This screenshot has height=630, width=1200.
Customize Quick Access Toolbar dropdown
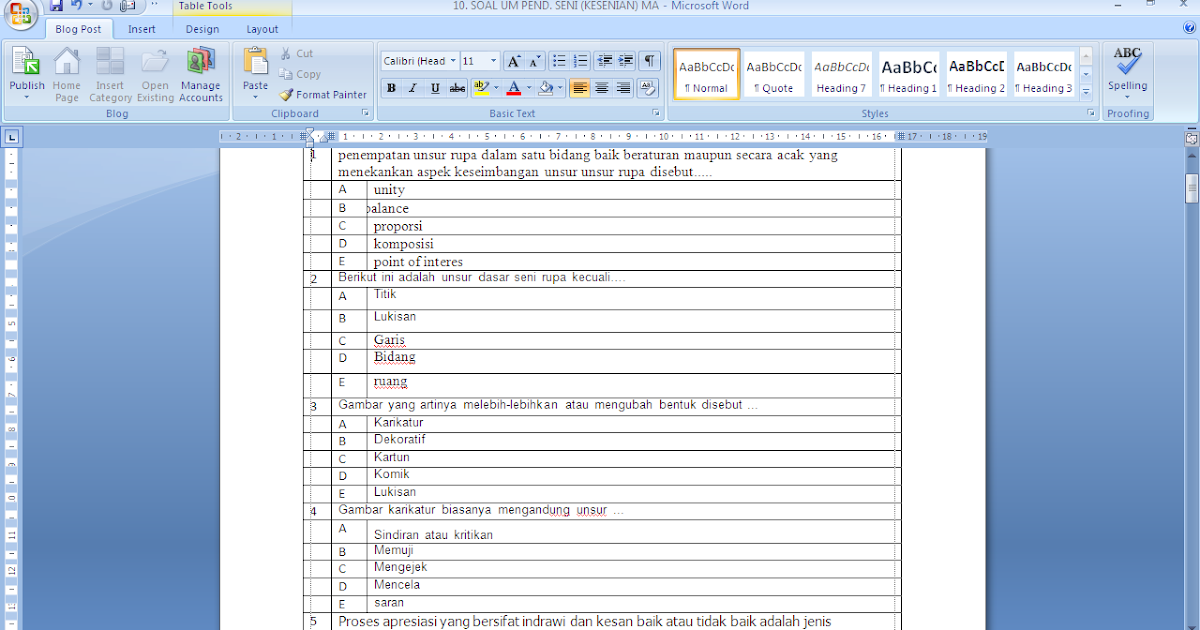point(154,6)
